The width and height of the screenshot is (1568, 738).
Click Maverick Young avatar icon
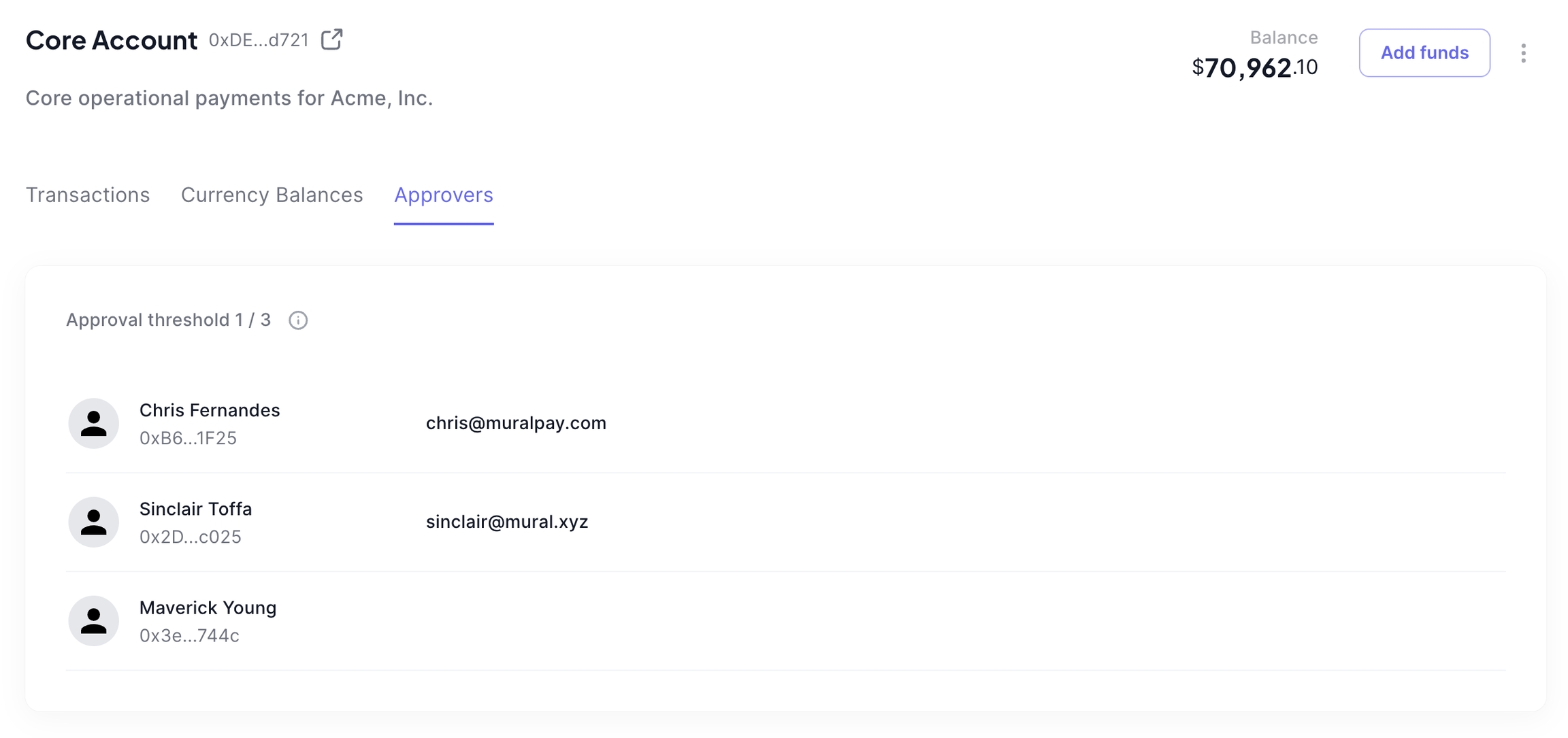(94, 621)
